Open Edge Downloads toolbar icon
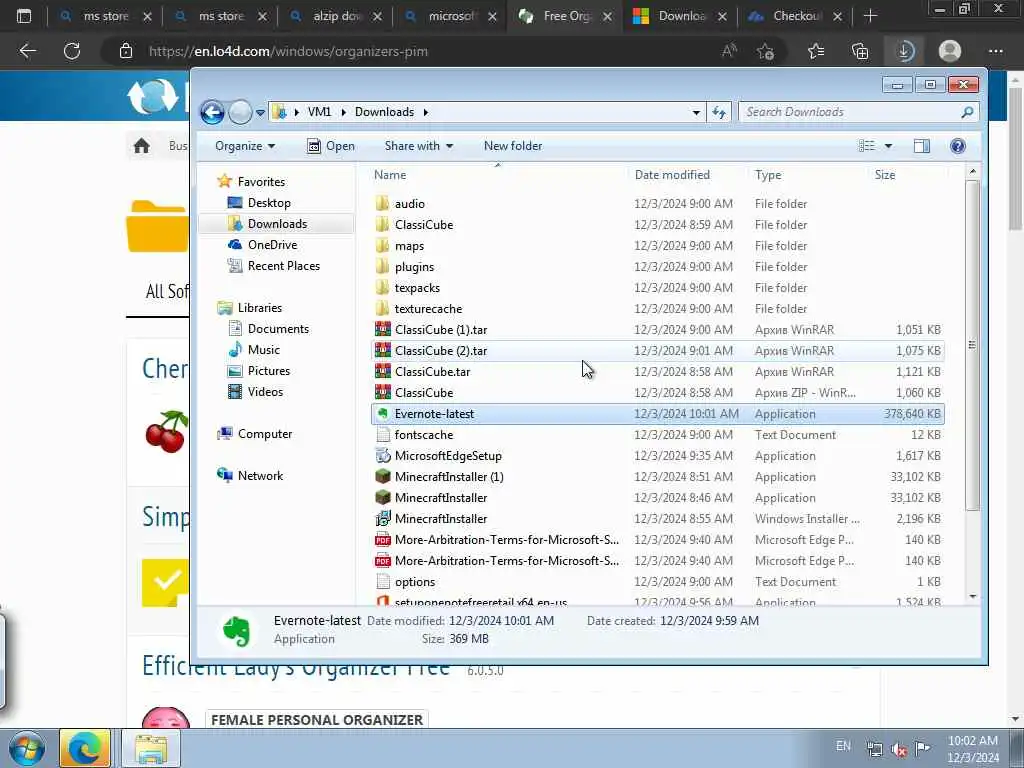Screen dimensions: 1024x768 click(x=904, y=51)
